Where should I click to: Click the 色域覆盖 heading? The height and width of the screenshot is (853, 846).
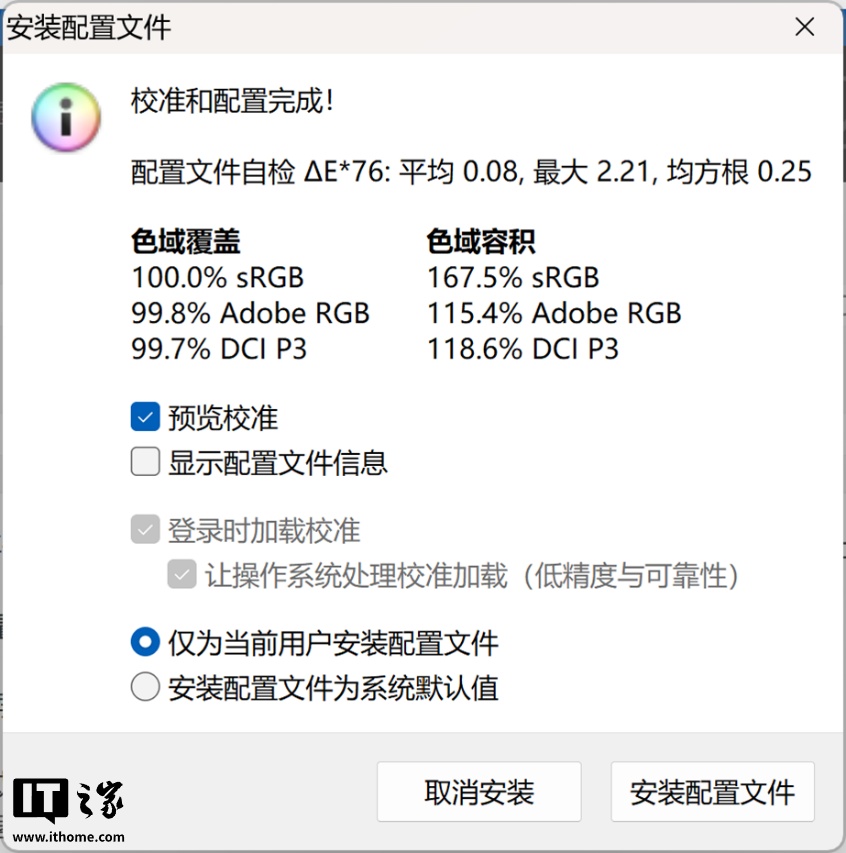tap(185, 241)
